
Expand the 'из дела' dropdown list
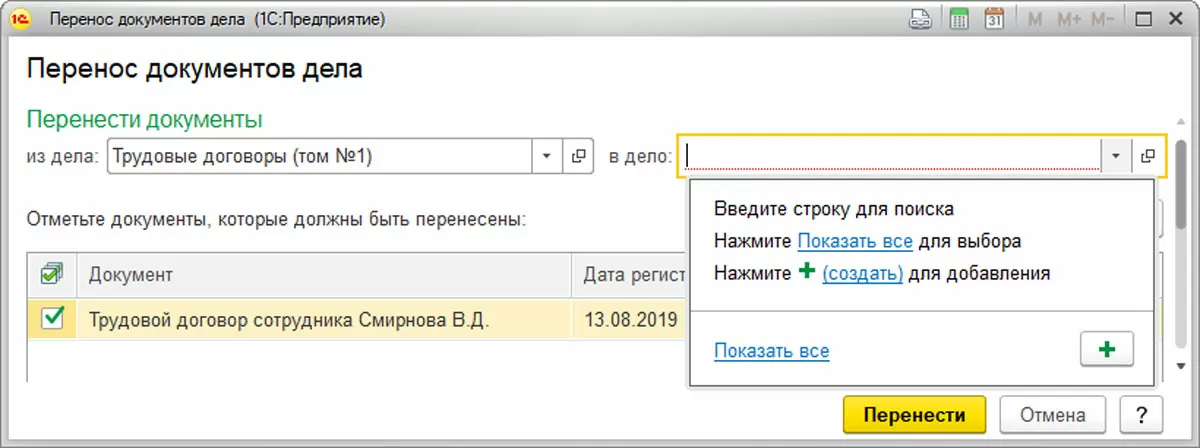click(x=546, y=157)
